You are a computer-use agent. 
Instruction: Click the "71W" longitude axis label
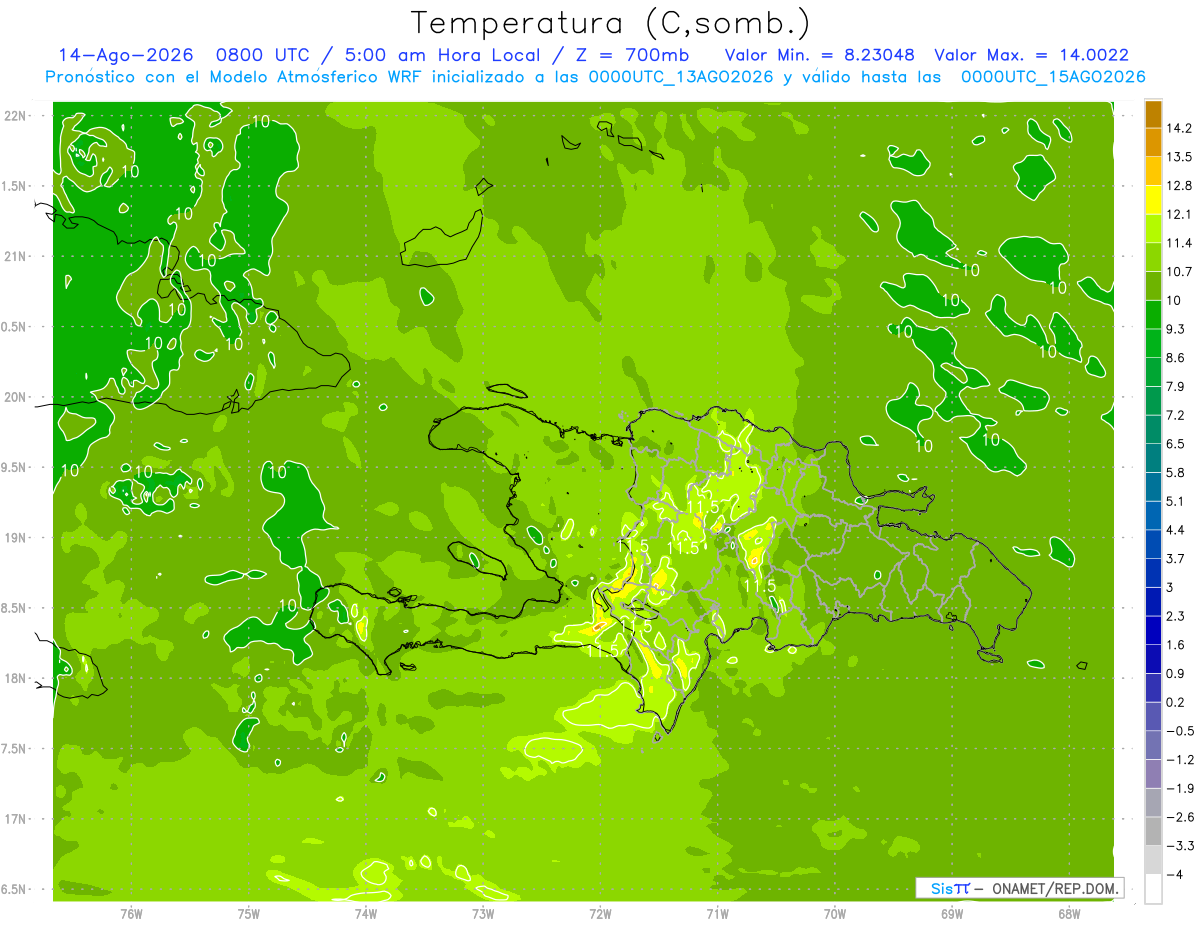[x=717, y=913]
